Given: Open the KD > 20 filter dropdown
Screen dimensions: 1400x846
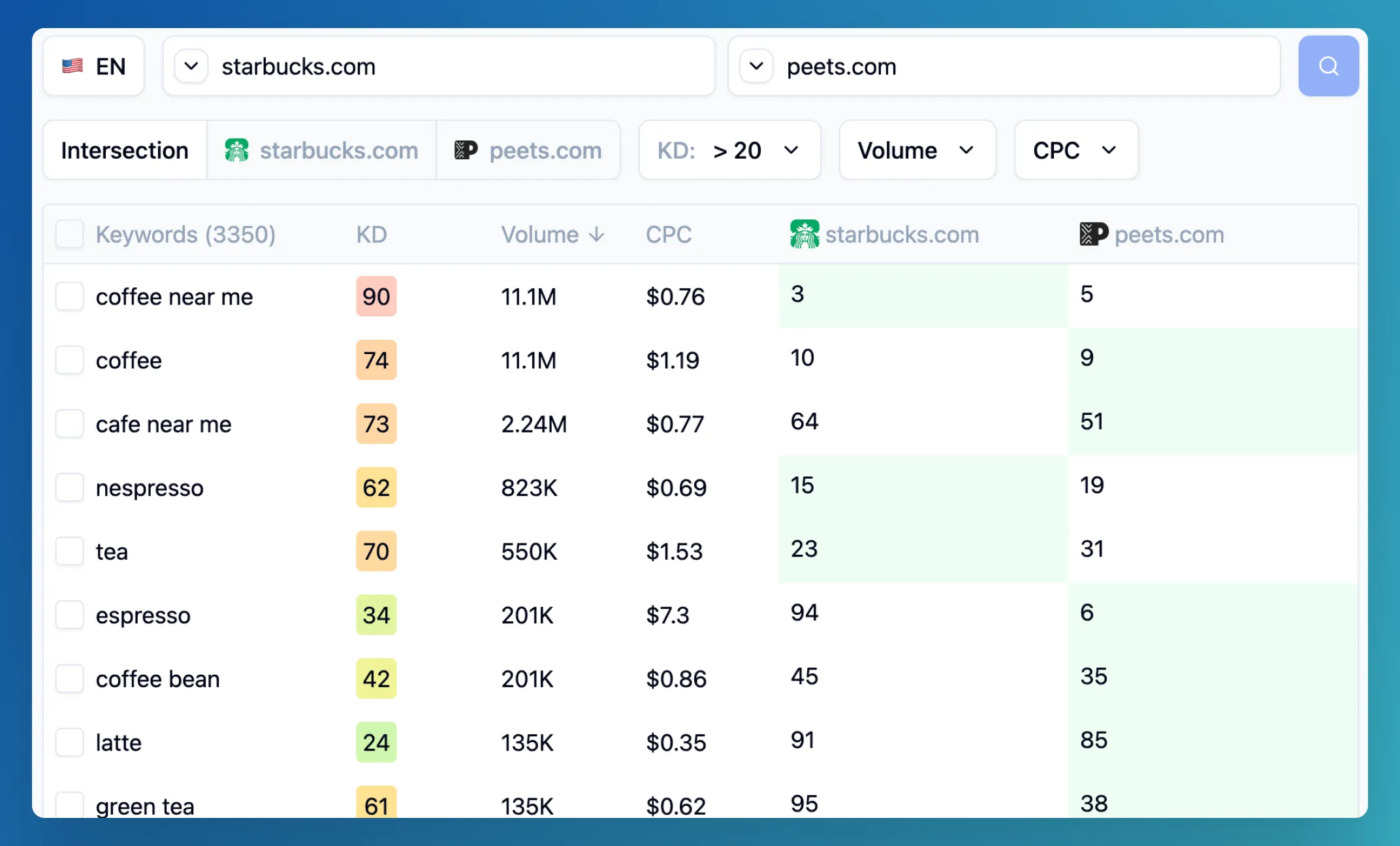Looking at the screenshot, I should (x=729, y=150).
